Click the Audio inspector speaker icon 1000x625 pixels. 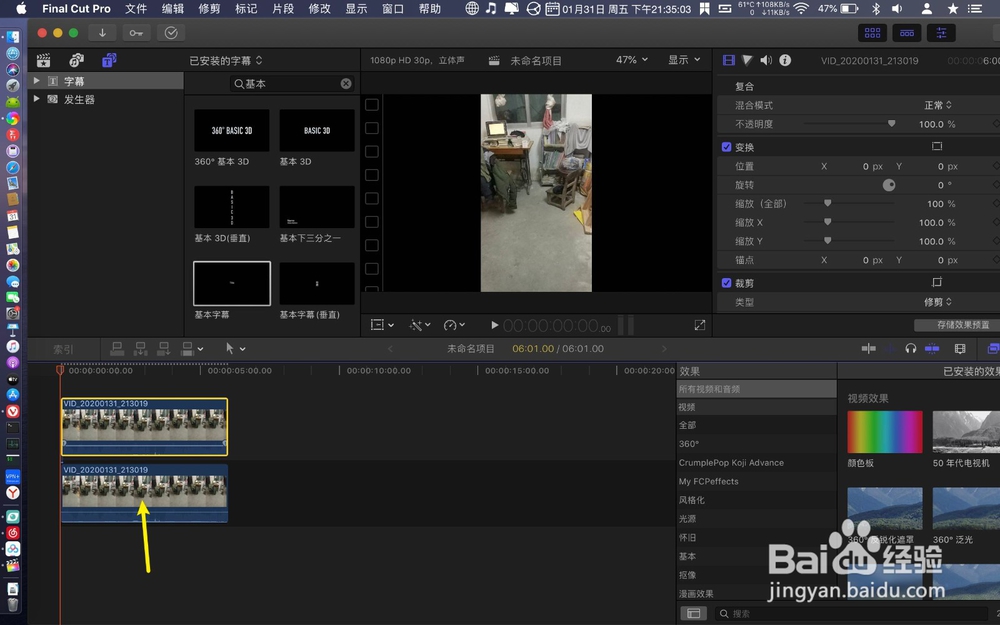click(x=765, y=60)
